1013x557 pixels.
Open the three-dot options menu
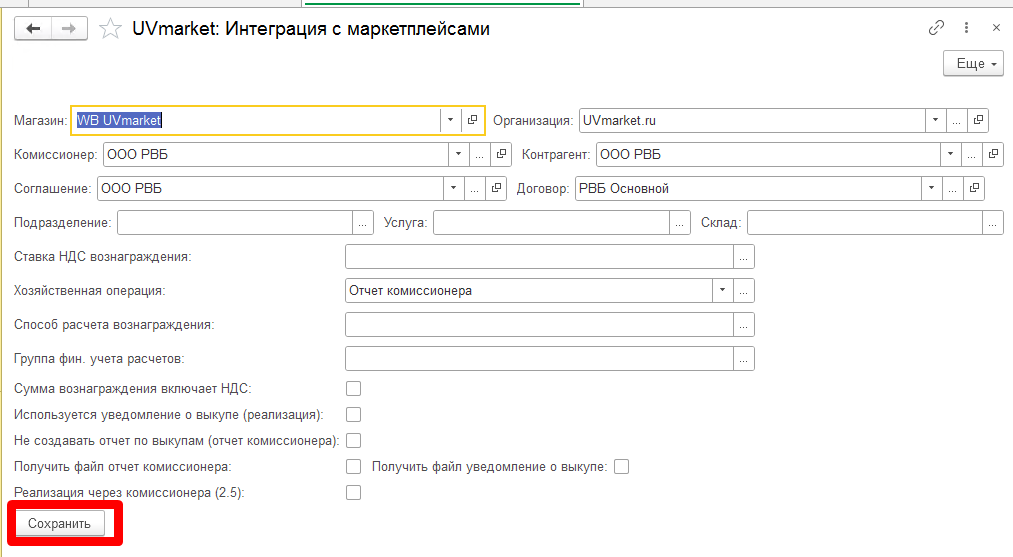(x=966, y=28)
